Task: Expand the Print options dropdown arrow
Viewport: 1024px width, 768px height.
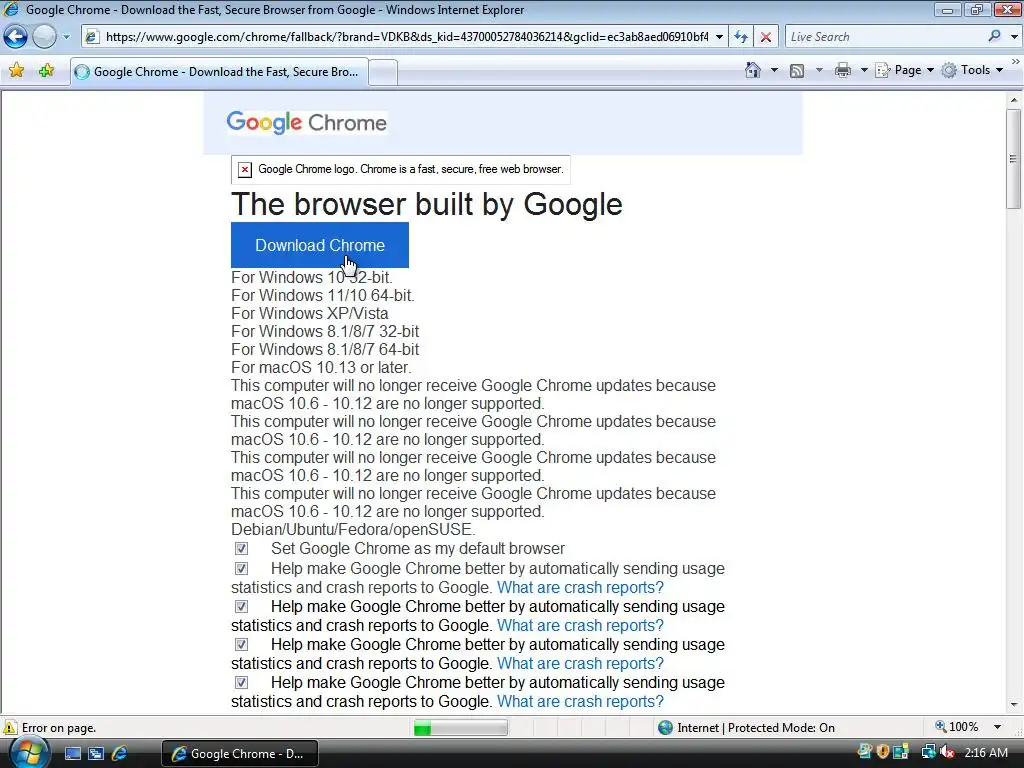Action: tap(863, 70)
